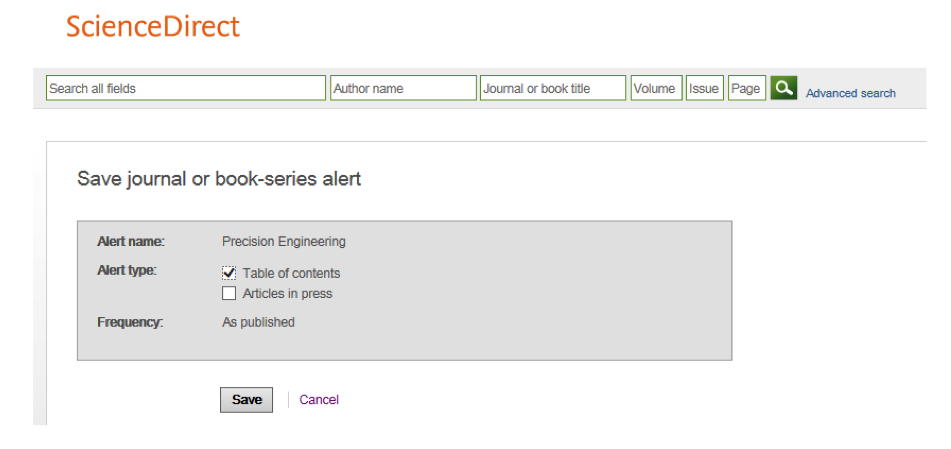
Task: Click the 'Alert type:' field label
Action: (x=127, y=270)
